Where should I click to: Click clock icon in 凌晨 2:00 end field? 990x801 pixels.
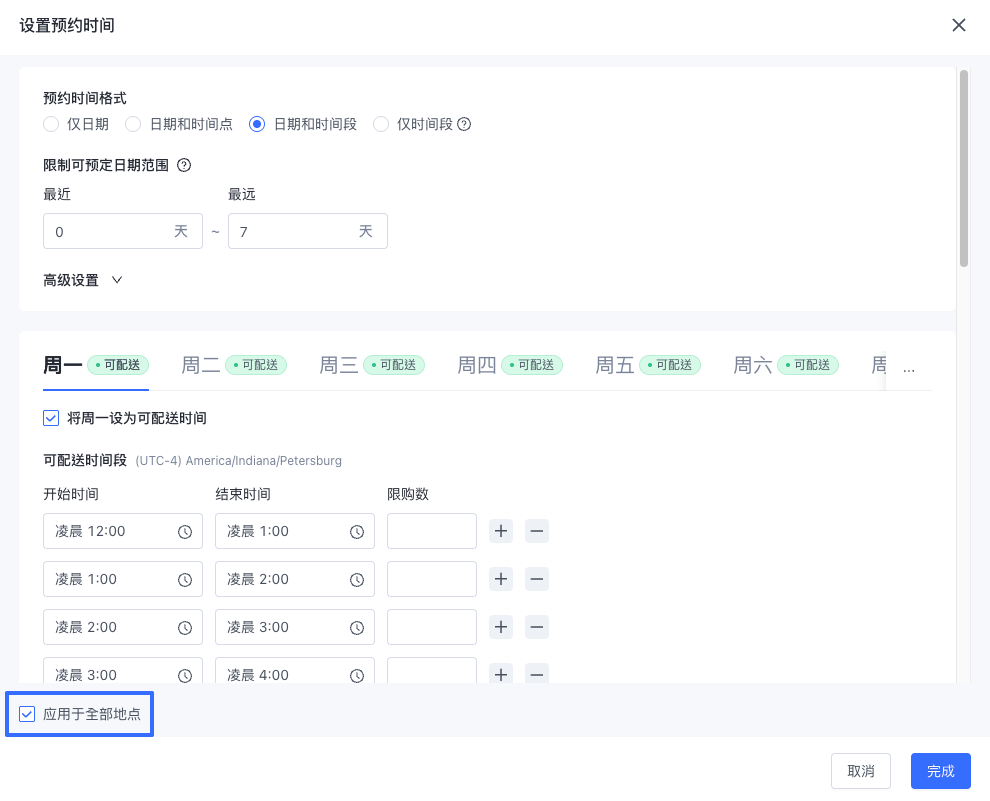point(357,579)
